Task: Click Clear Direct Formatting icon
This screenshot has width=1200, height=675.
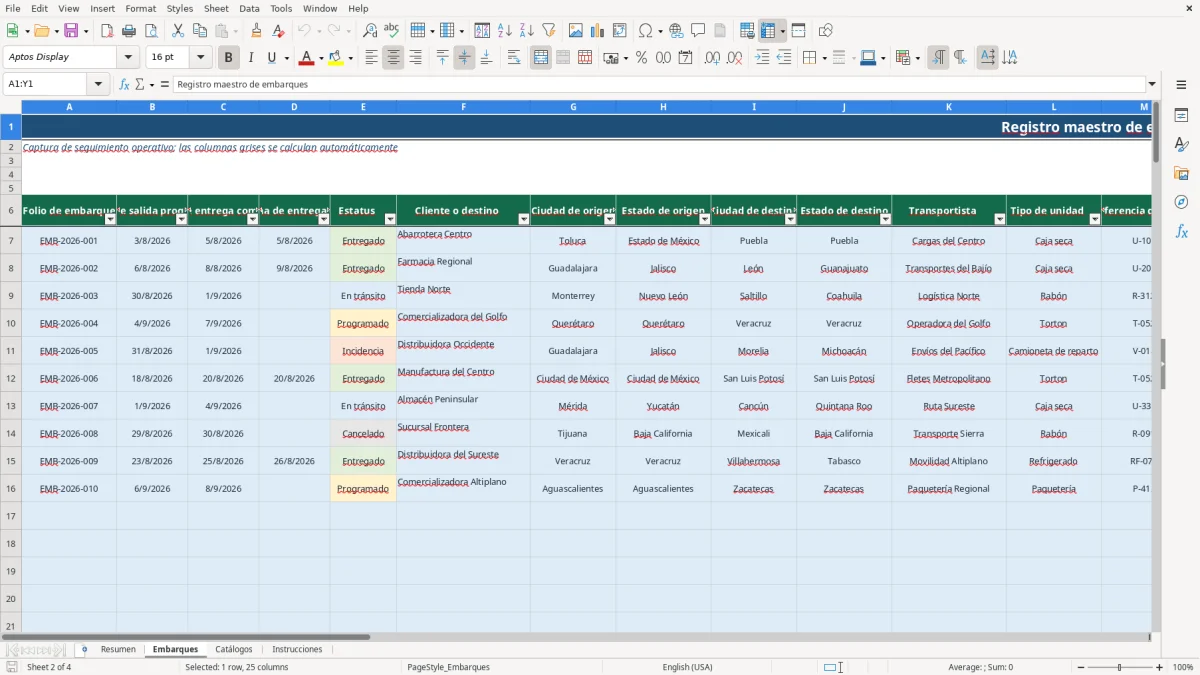Action: pyautogui.click(x=278, y=31)
